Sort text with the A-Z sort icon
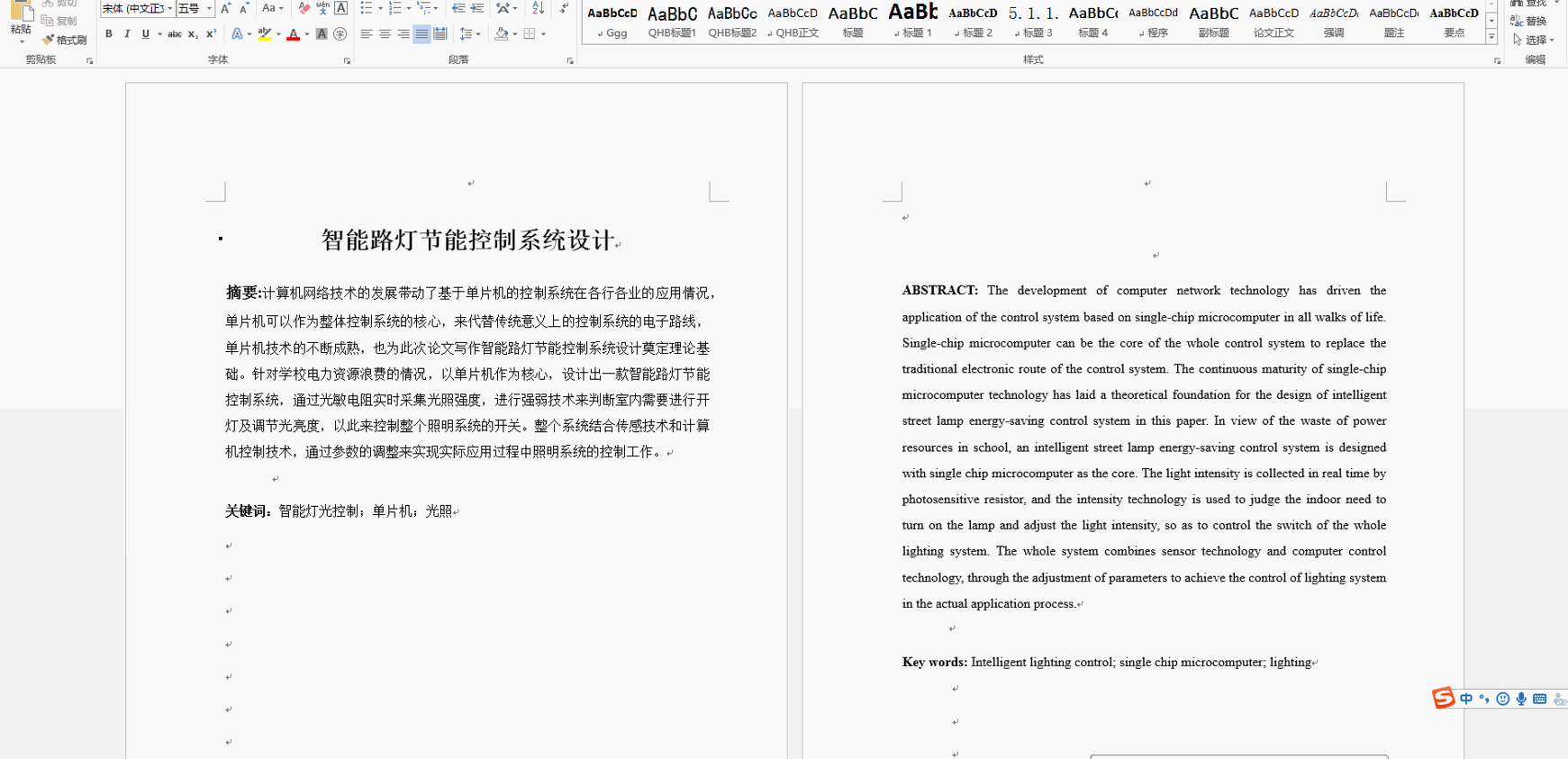Image resolution: width=1568 pixels, height=759 pixels. click(538, 8)
